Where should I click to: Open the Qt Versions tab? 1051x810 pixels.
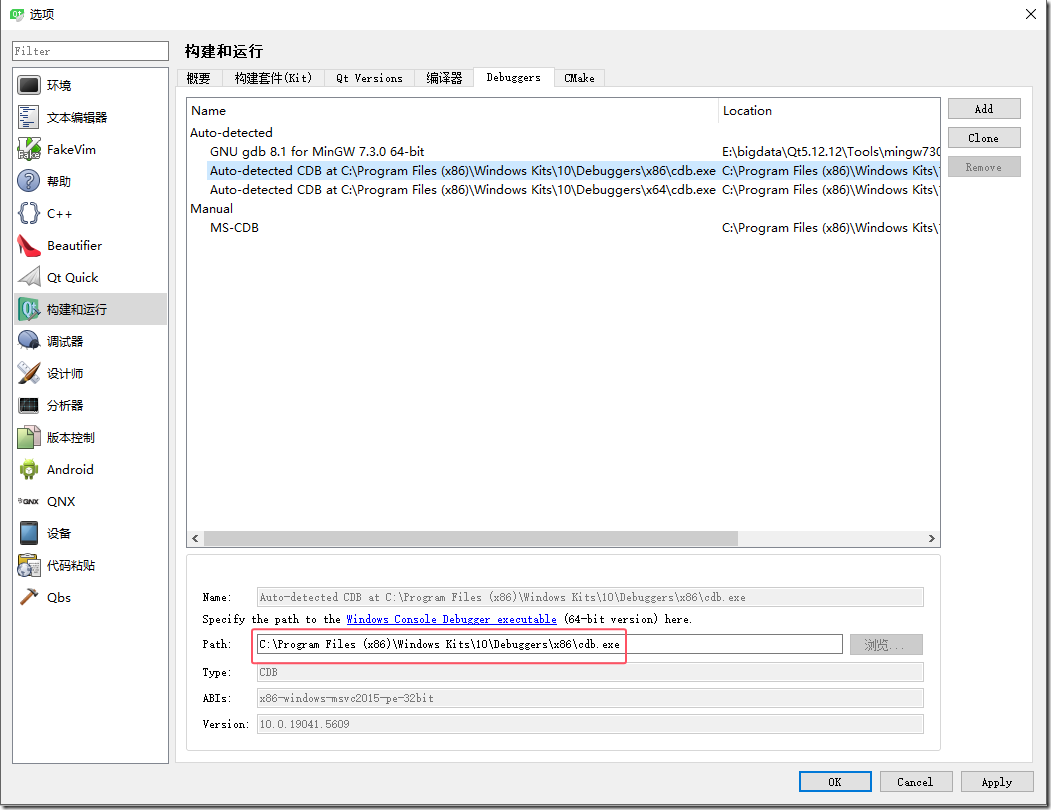(369, 78)
